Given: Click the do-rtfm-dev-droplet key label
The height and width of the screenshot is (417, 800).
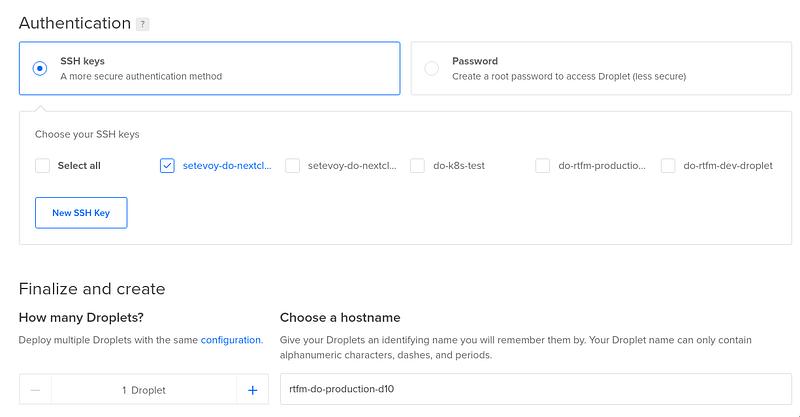Looking at the screenshot, I should coord(728,166).
